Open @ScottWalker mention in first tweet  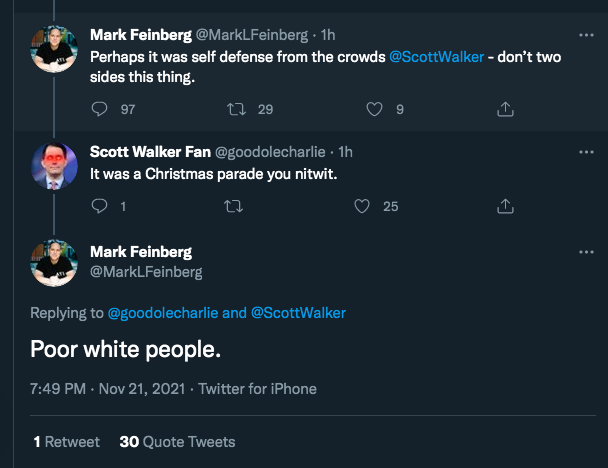(432, 56)
